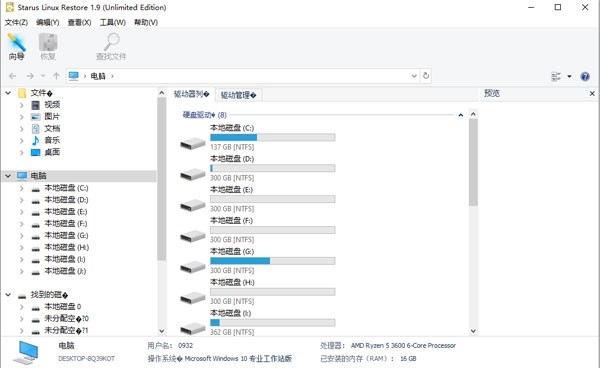Select the 视频 video folder icon
This screenshot has height=368, width=600.
36,105
